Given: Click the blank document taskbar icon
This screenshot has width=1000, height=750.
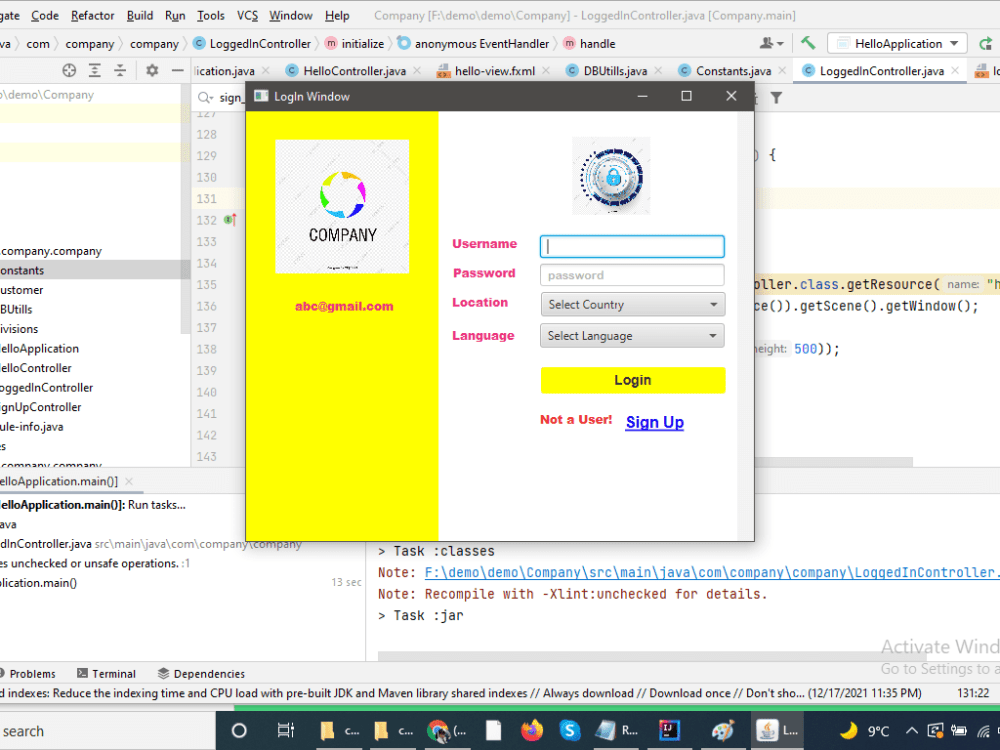Looking at the screenshot, I should pos(493,731).
